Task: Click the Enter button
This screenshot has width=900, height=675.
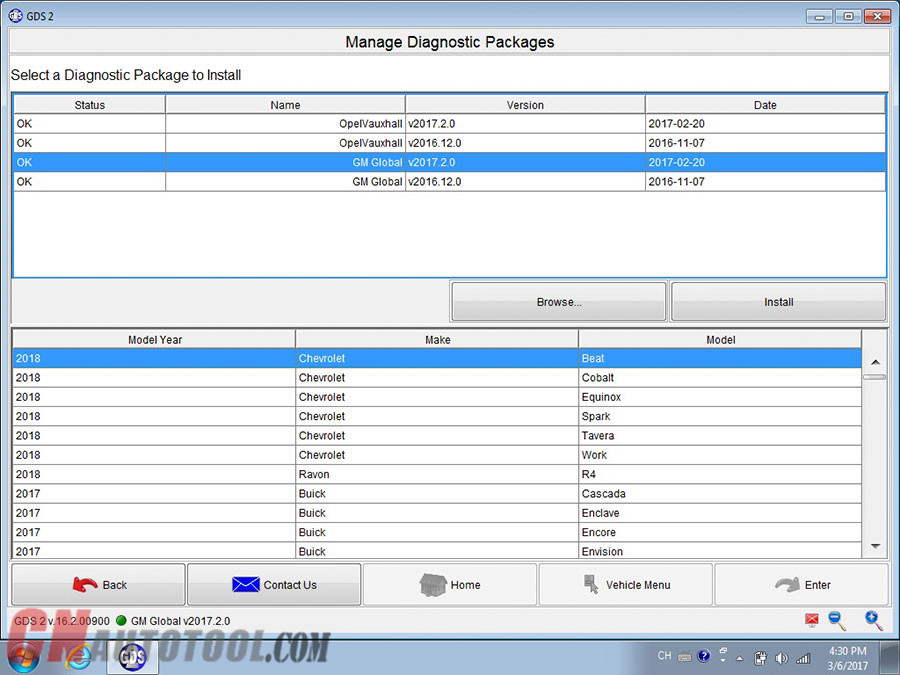Action: tap(801, 584)
